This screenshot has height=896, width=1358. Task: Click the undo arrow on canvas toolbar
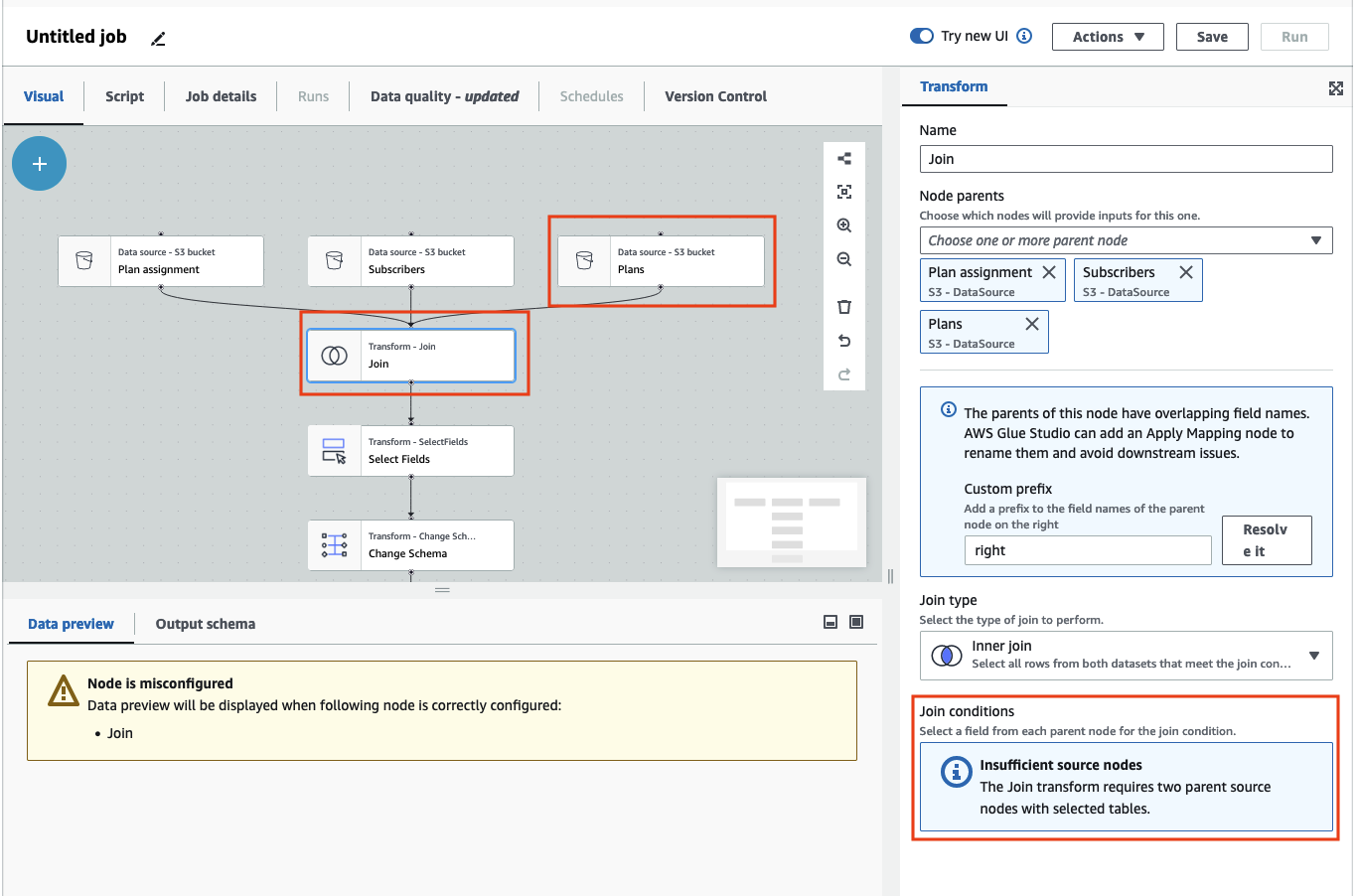pos(843,341)
